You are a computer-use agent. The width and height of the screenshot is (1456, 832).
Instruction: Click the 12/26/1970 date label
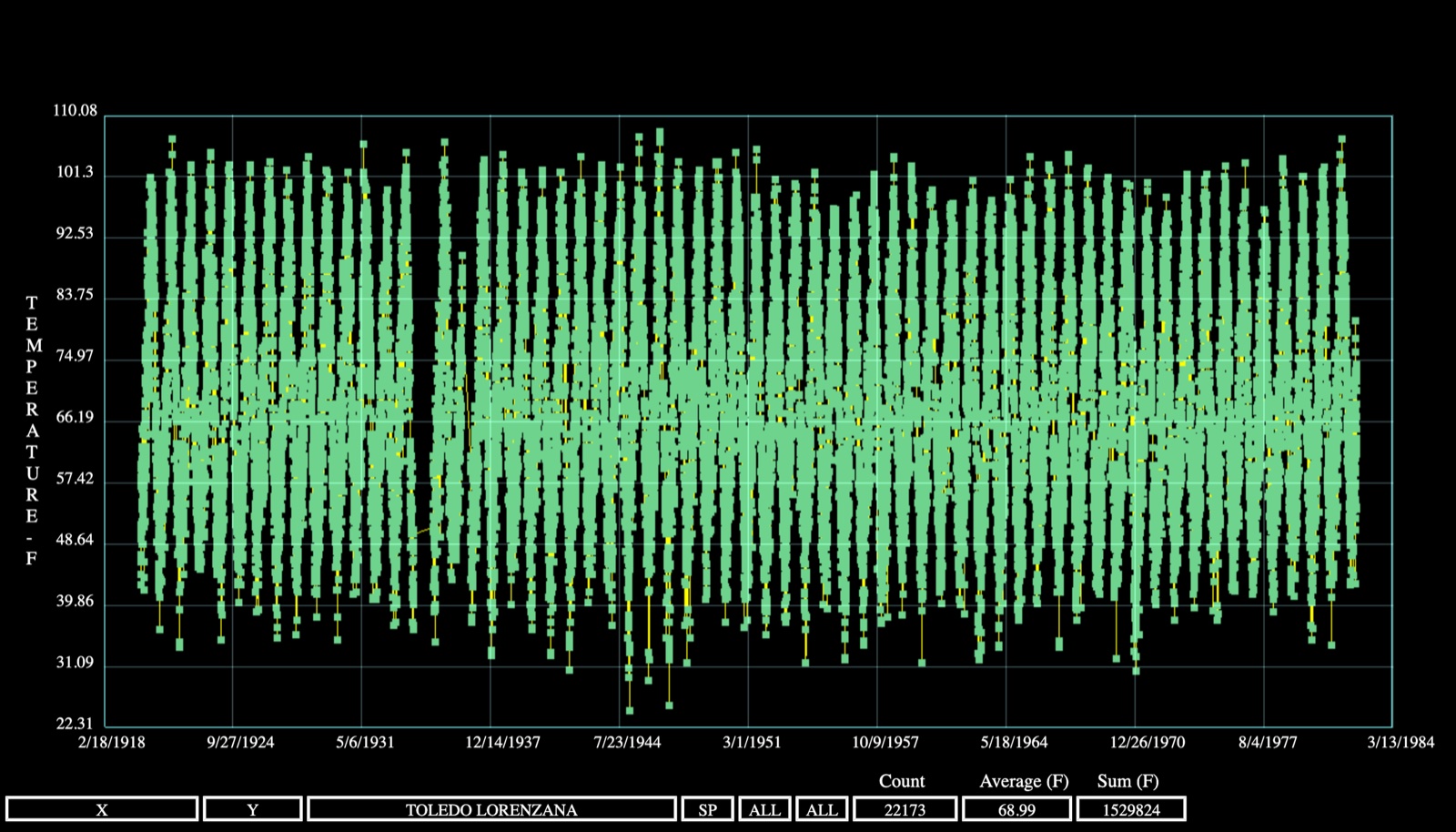coord(1147,742)
